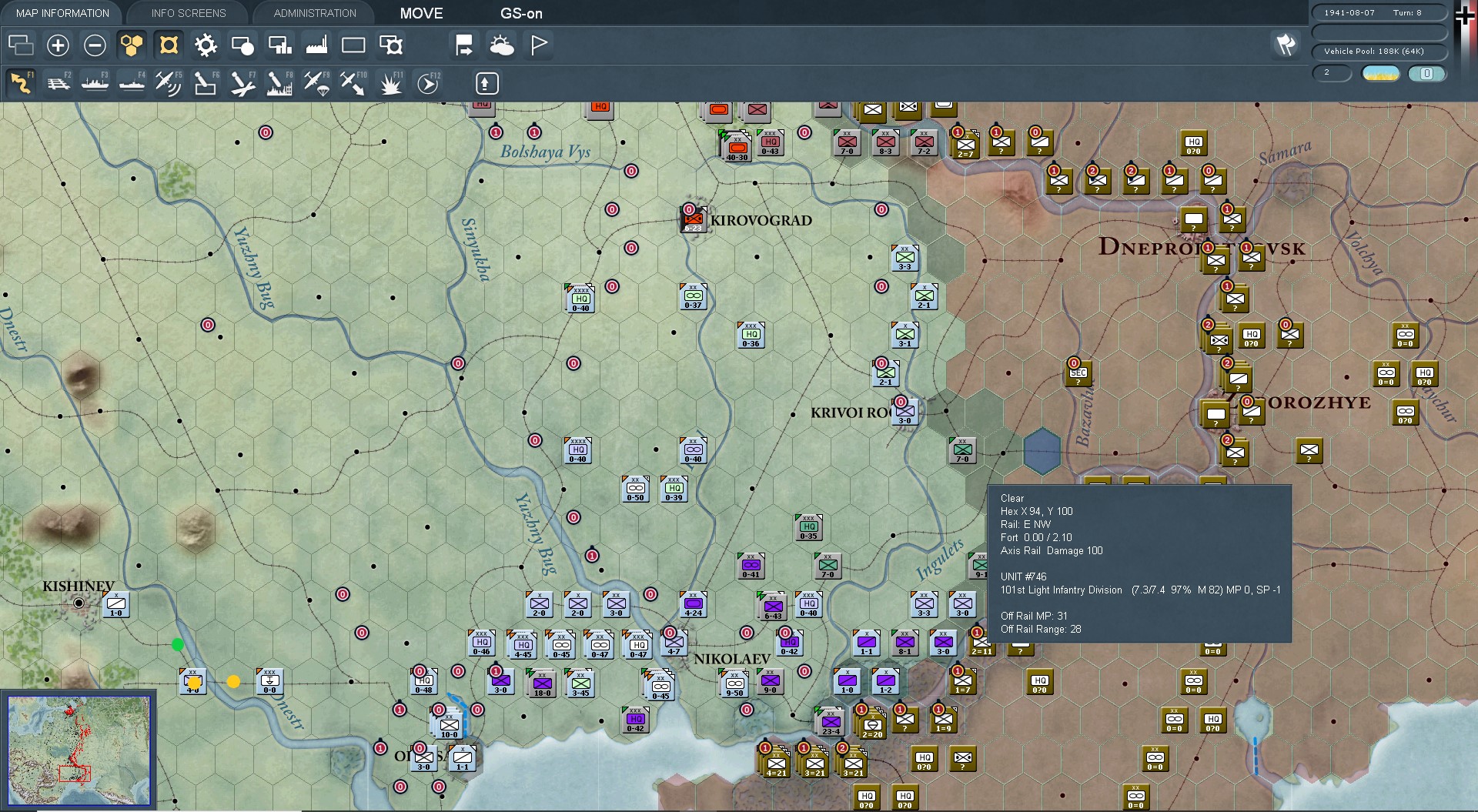Image resolution: width=1478 pixels, height=812 pixels.
Task: Select F10 air transfer mode
Action: [353, 83]
